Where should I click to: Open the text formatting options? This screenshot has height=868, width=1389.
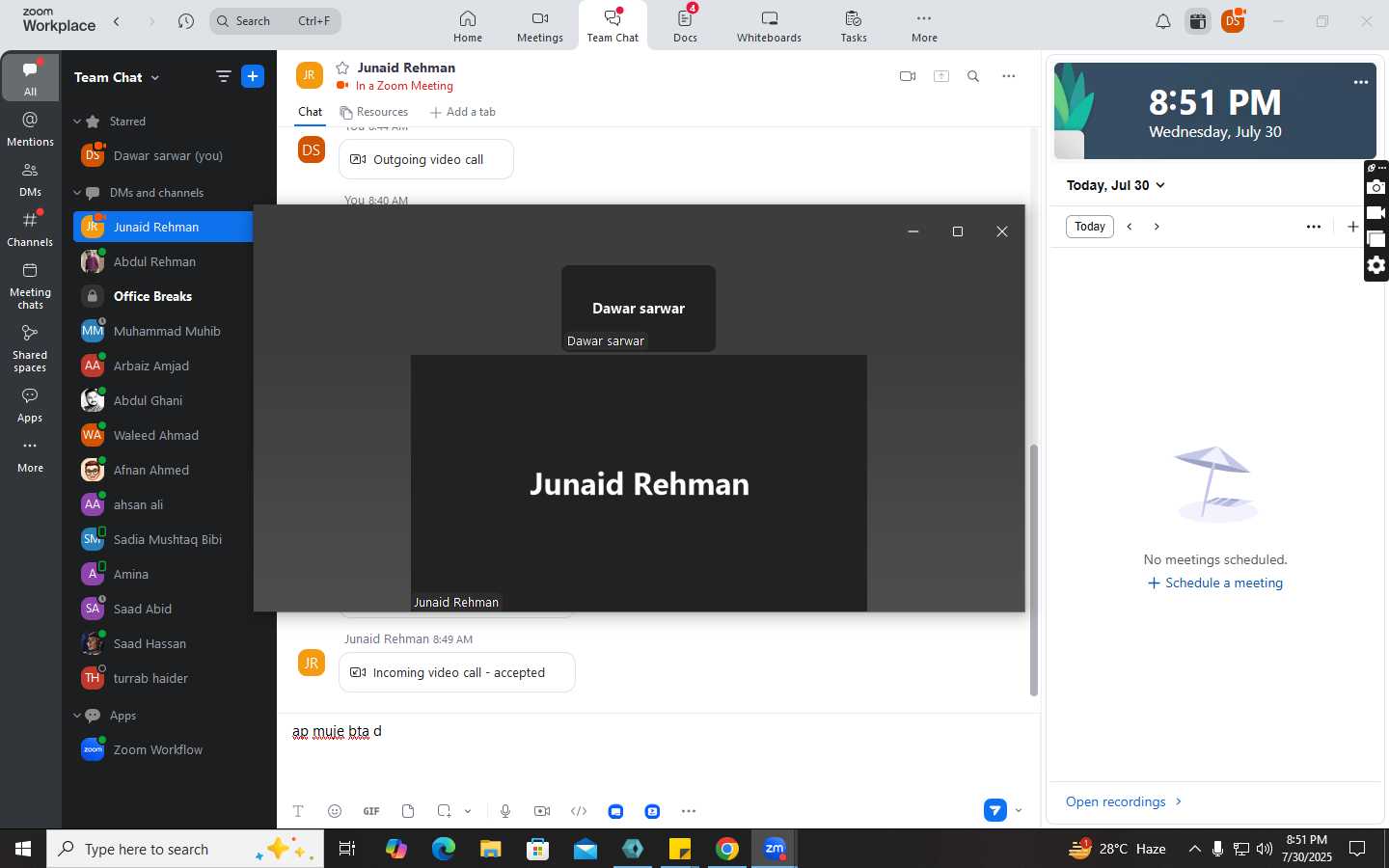(x=298, y=811)
